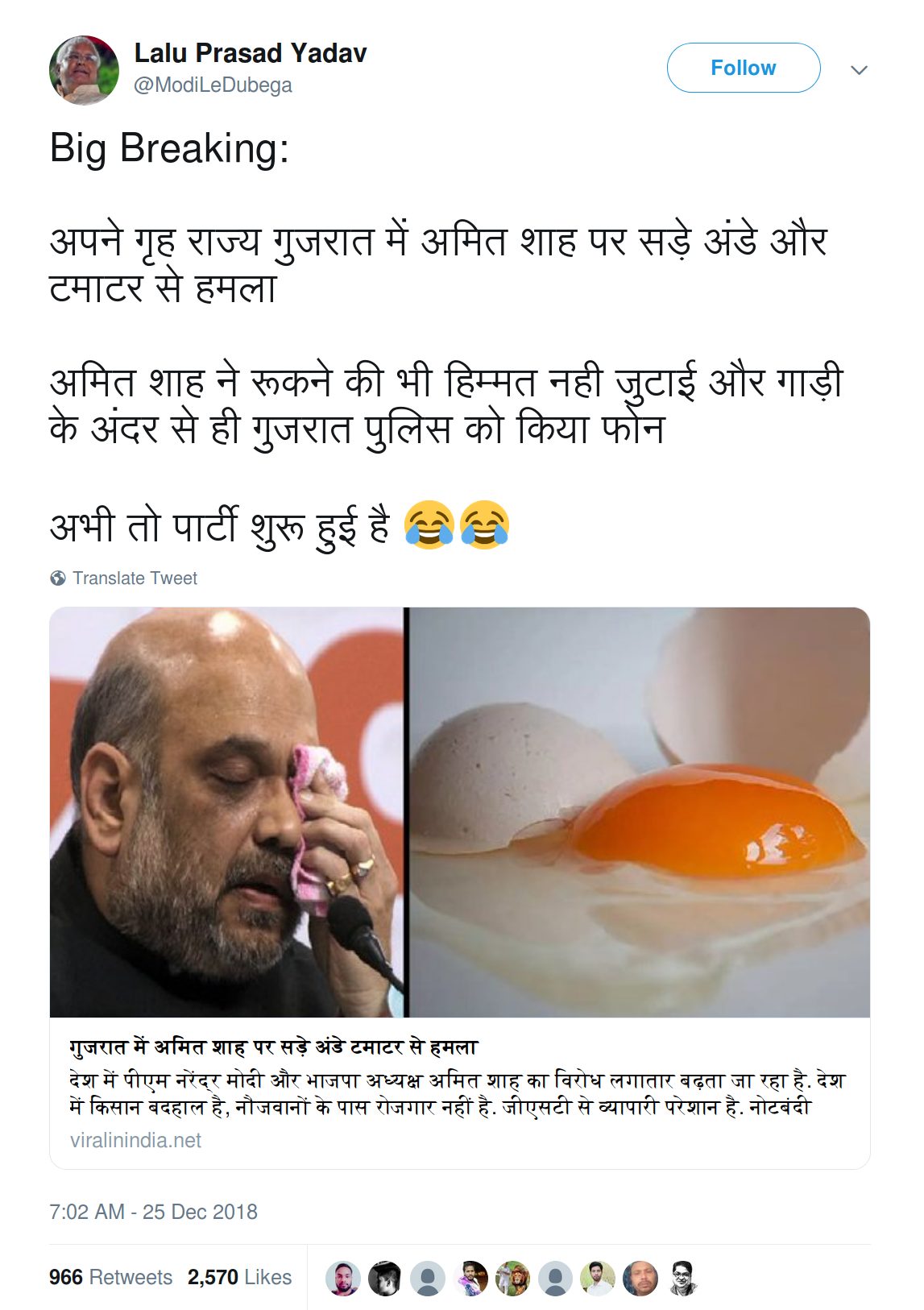Image resolution: width=924 pixels, height=1310 pixels.
Task: Click the last liker sketch-style avatar
Action: pos(683,1278)
